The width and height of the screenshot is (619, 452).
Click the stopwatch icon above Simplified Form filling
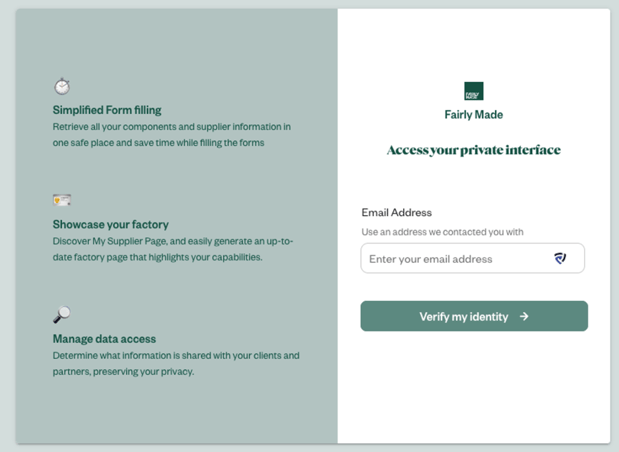pos(62,87)
